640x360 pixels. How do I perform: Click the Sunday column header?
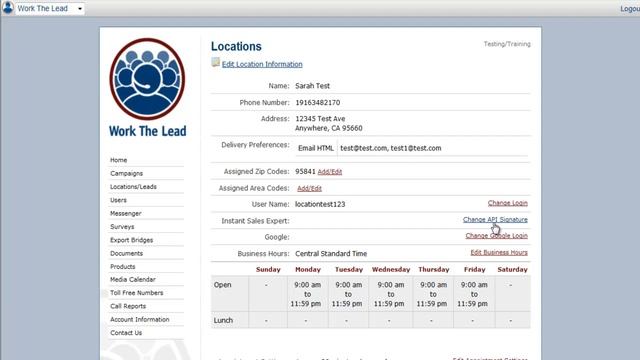pyautogui.click(x=268, y=269)
